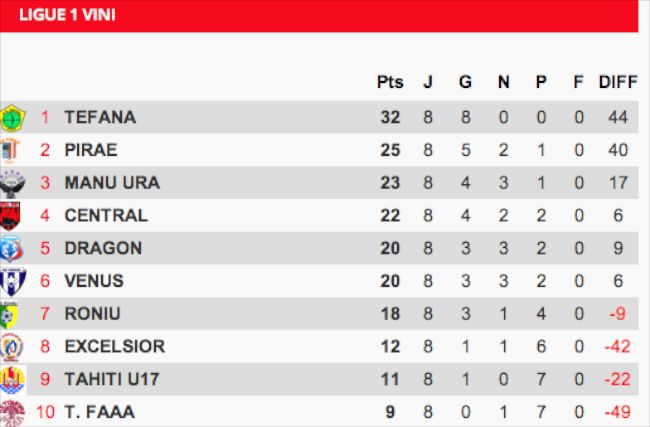Open the EXCELSIOR team link

(114, 346)
